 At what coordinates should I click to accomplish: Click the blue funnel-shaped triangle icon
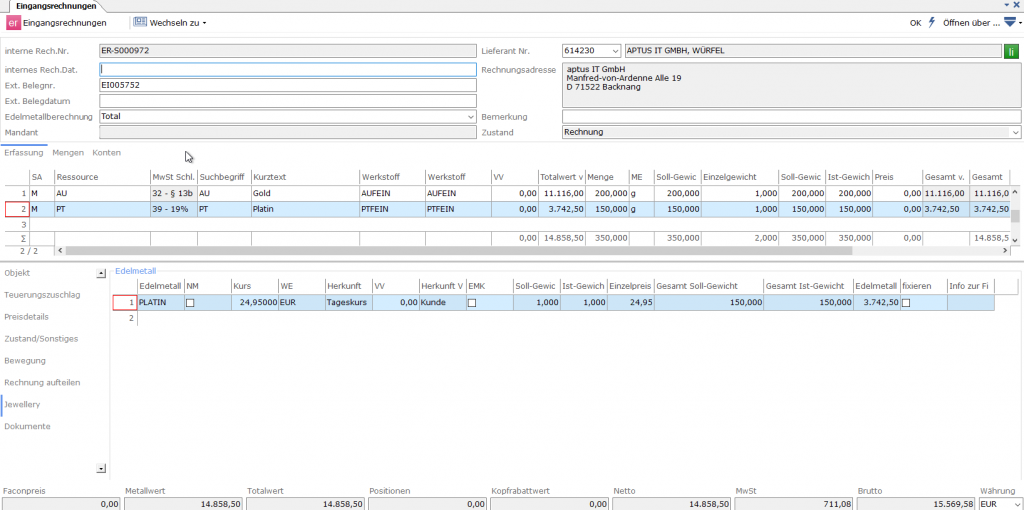(x=1010, y=22)
